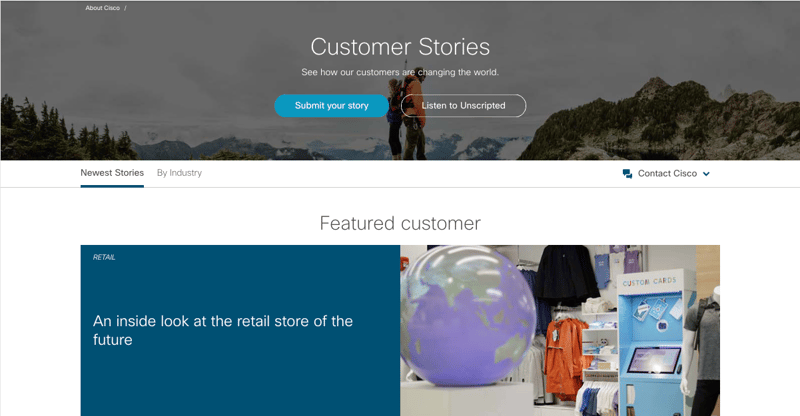Expand the Contact Cisco dropdown chevron
This screenshot has width=800, height=416.
coord(706,174)
